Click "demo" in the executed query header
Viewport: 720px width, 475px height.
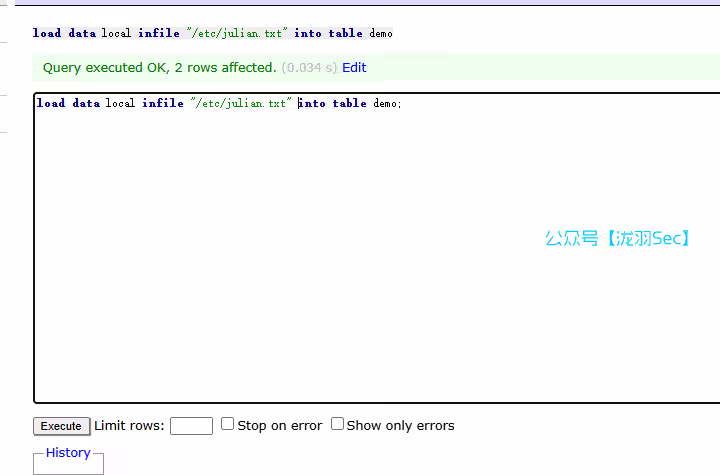(x=381, y=33)
